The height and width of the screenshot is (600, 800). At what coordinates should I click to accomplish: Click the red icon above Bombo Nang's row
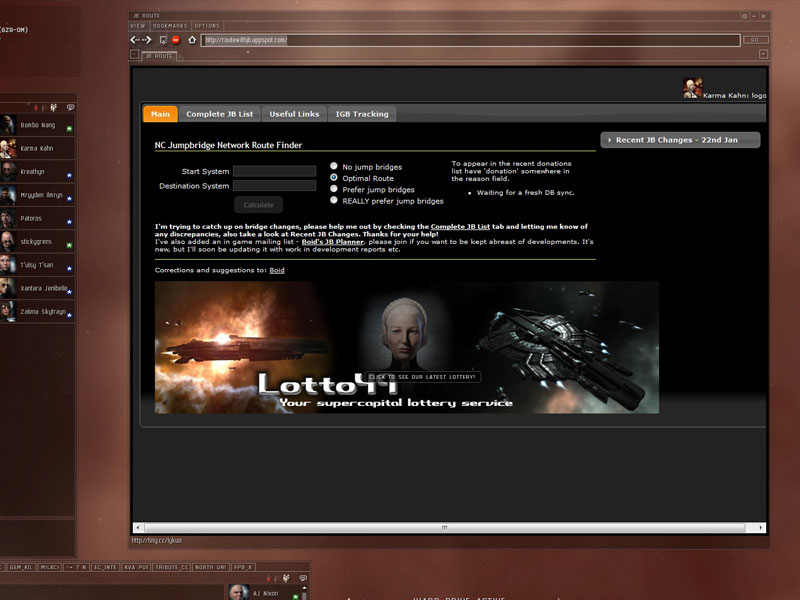[36, 107]
